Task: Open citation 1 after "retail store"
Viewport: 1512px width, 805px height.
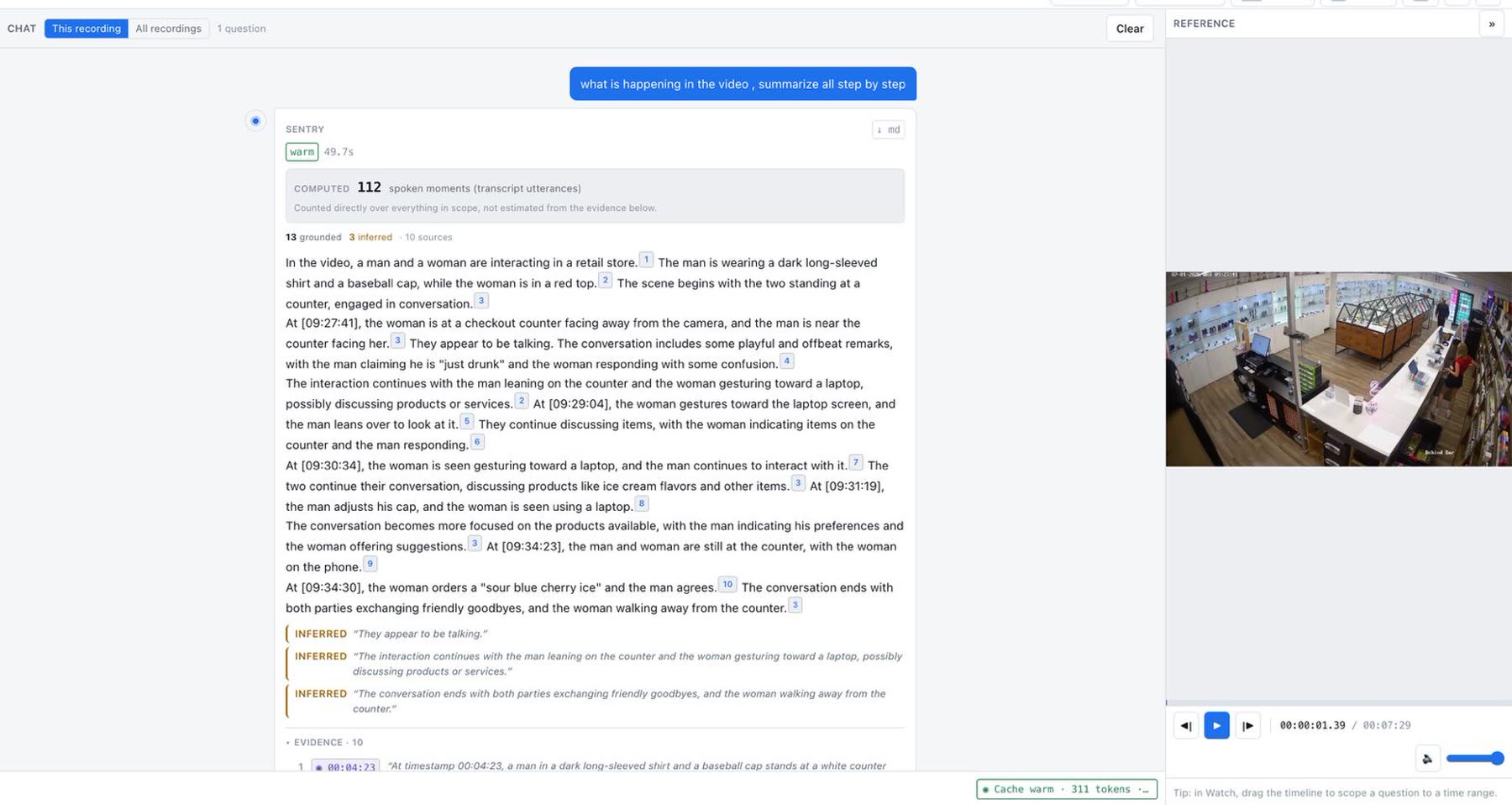Action: pyautogui.click(x=647, y=260)
